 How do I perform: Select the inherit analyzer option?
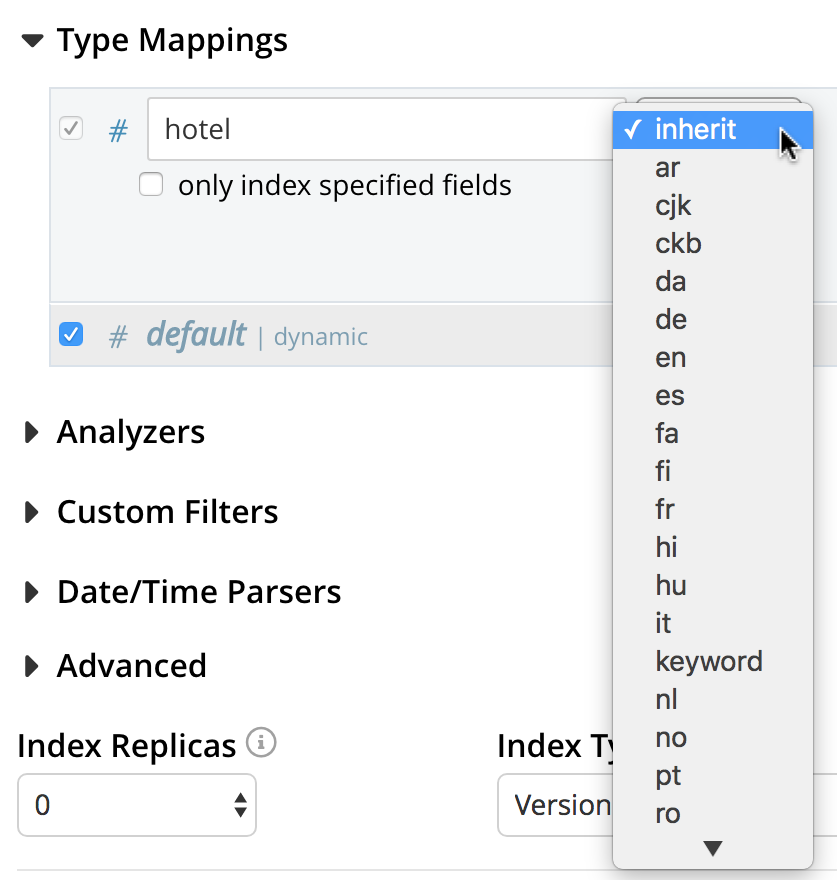click(696, 130)
